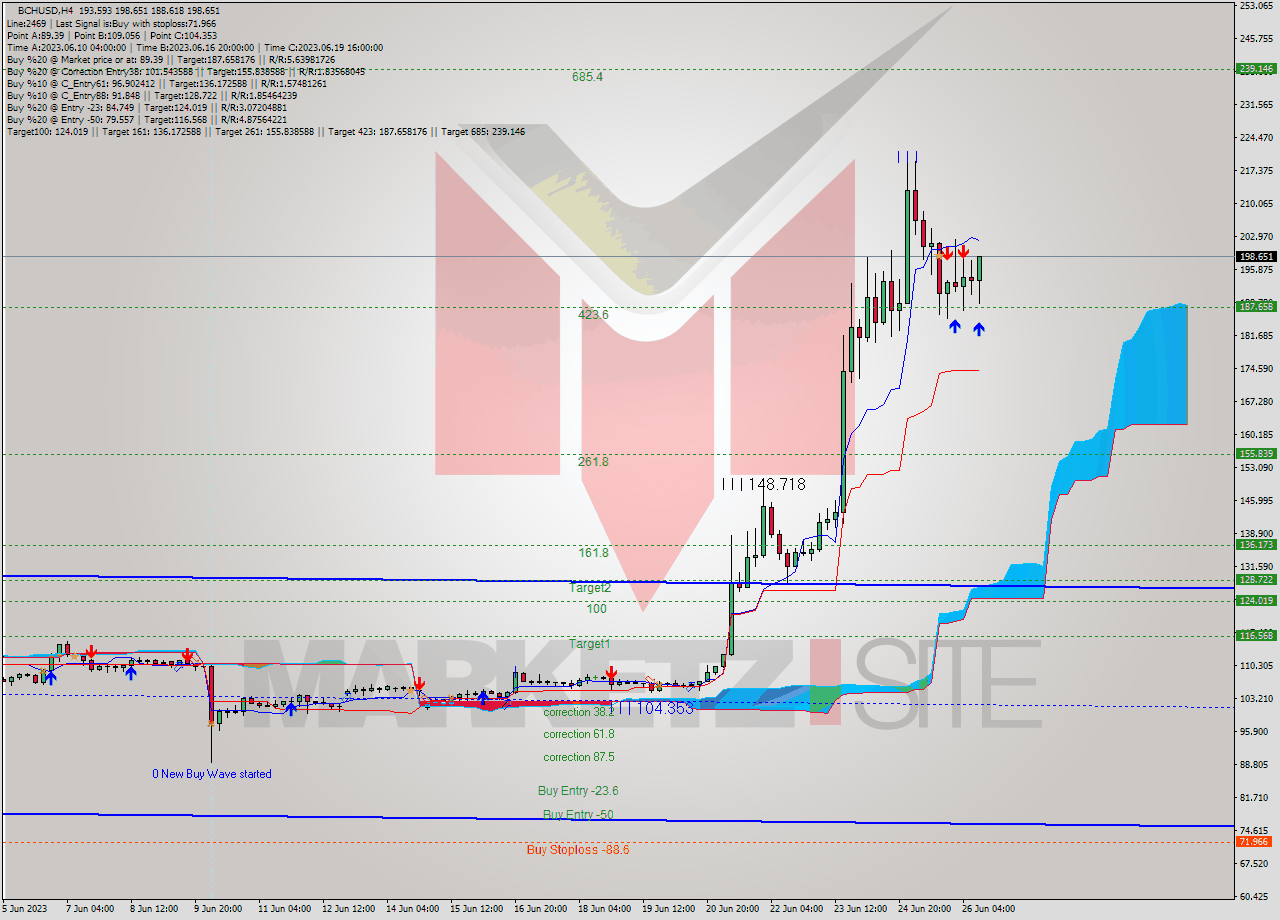This screenshot has width=1280, height=920.
Task: Select the 'Buy Entry -50' label
Action: (578, 815)
